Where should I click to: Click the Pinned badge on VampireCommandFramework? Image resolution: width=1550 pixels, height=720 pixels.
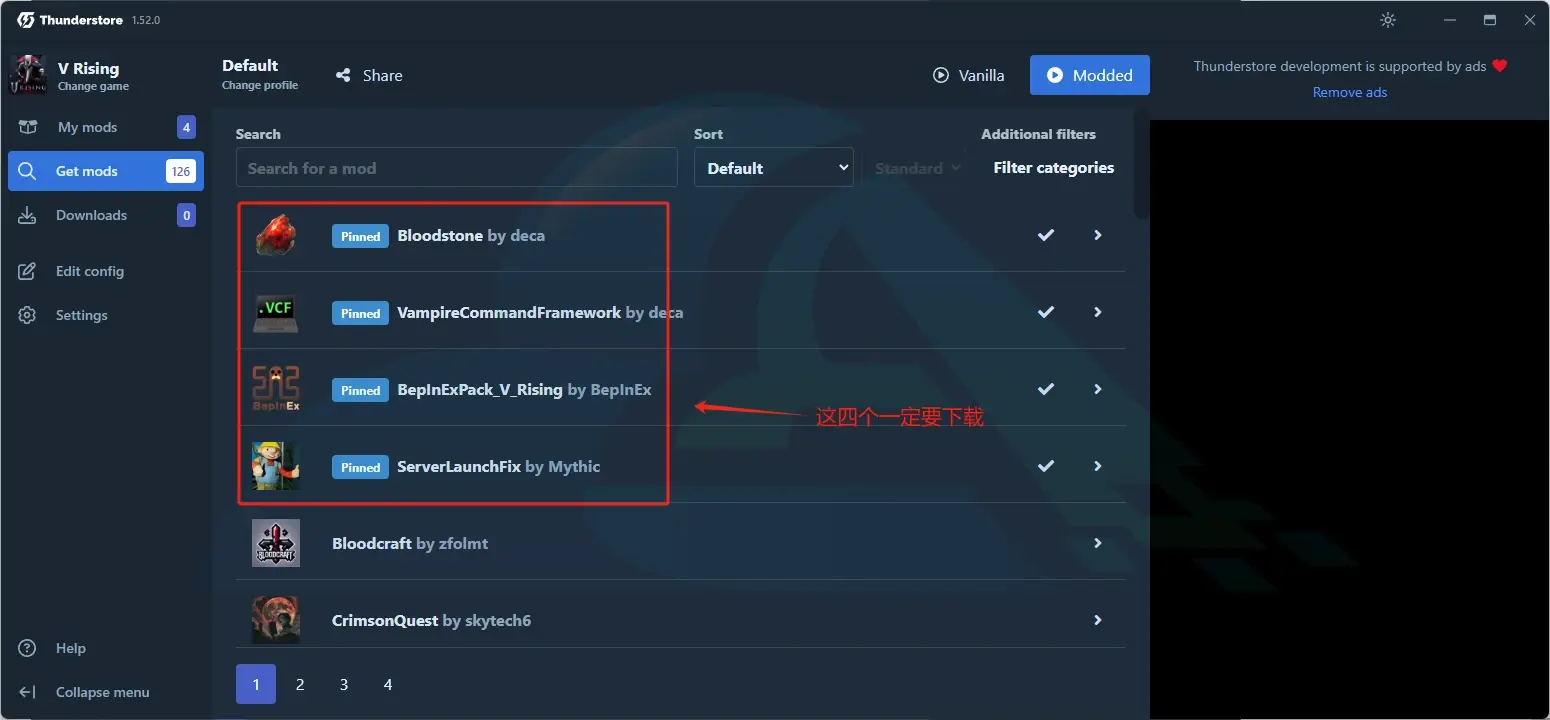(360, 313)
